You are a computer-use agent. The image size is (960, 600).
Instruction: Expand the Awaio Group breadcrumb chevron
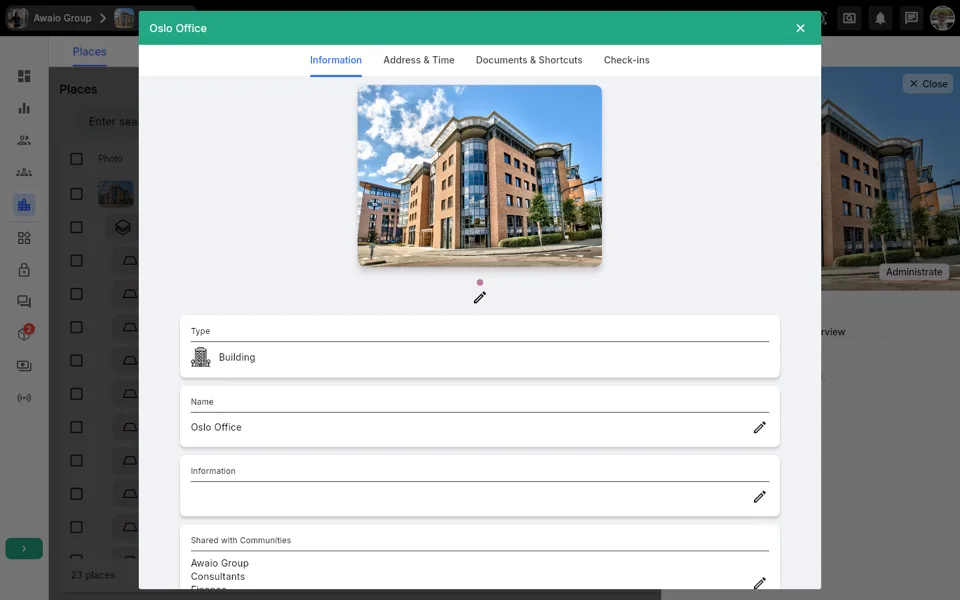pos(103,18)
